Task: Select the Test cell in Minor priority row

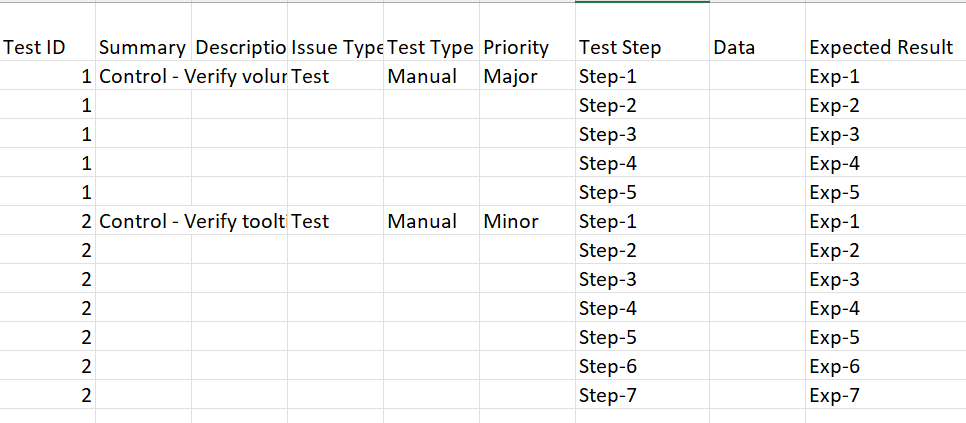Action: pyautogui.click(x=335, y=221)
